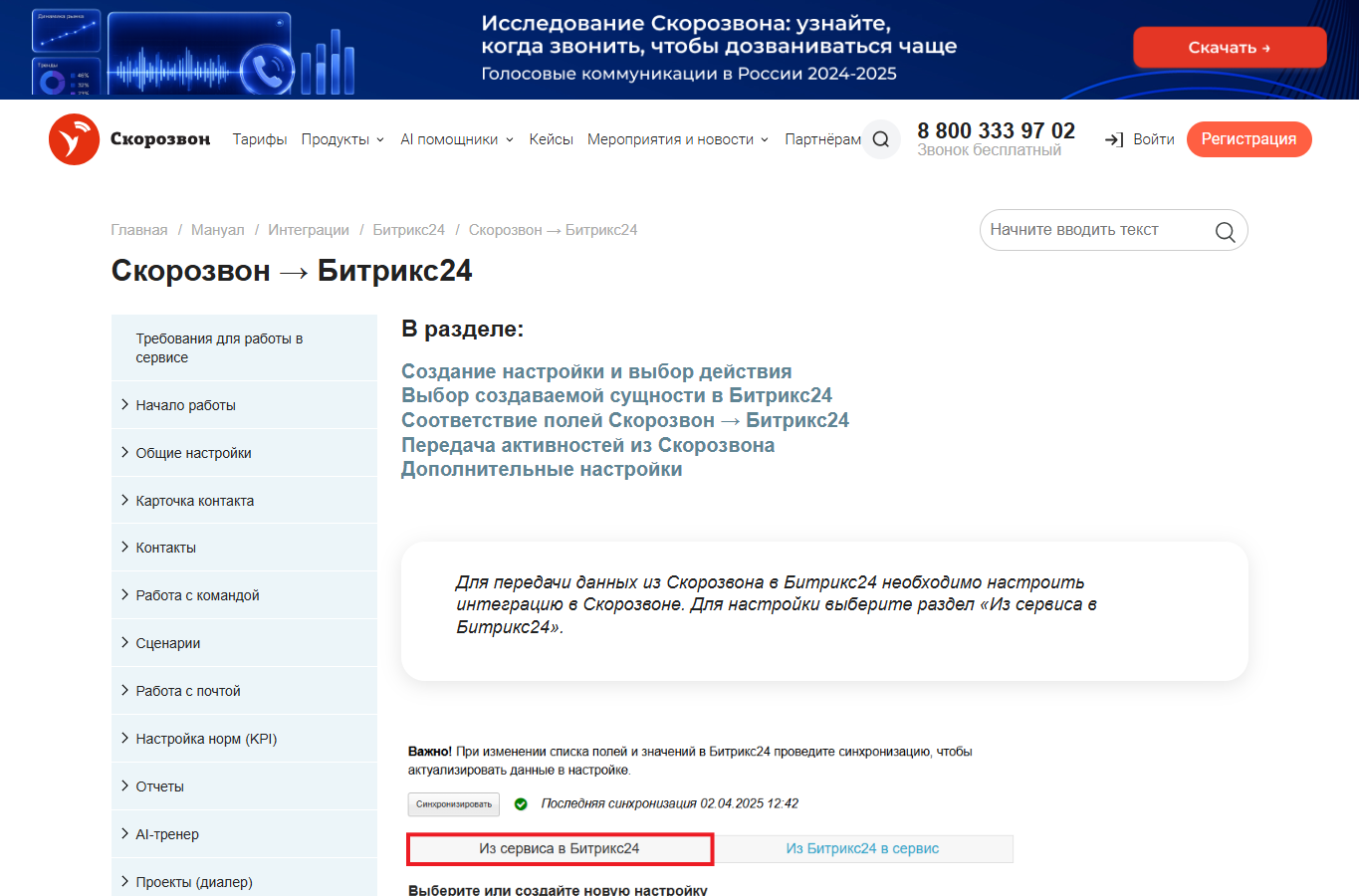Select the Из сервиса в Битрикс24 tab
The image size is (1359, 896).
(x=560, y=849)
